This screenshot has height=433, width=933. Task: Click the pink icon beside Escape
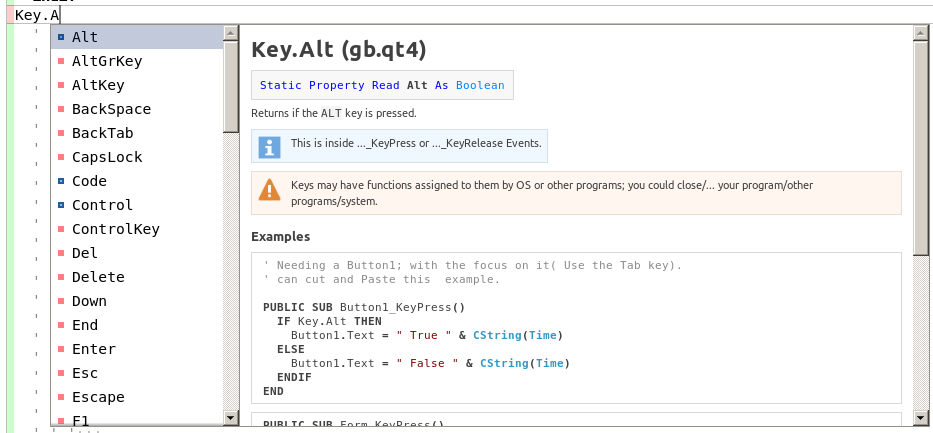click(61, 397)
